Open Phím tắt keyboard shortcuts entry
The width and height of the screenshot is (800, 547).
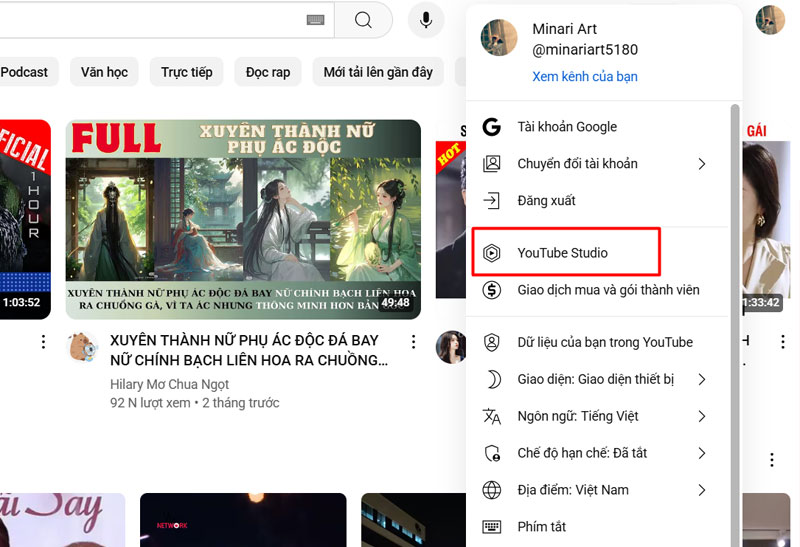click(598, 527)
